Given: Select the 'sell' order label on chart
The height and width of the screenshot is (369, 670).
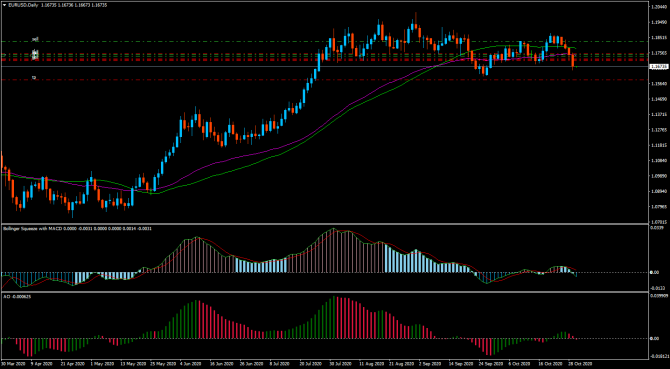Looking at the screenshot, I should click(x=35, y=39).
